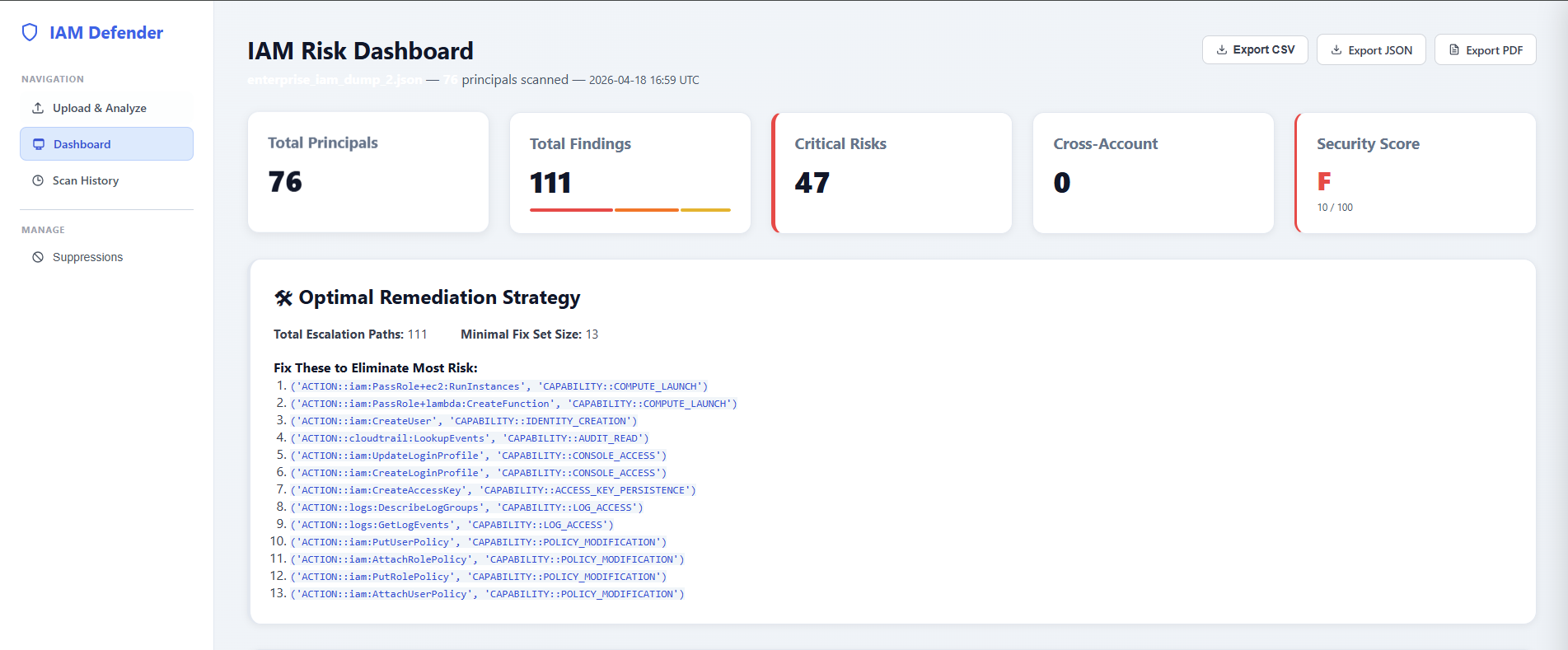Open the Scan History page
Image resolution: width=1568 pixels, height=650 pixels.
coord(86,180)
